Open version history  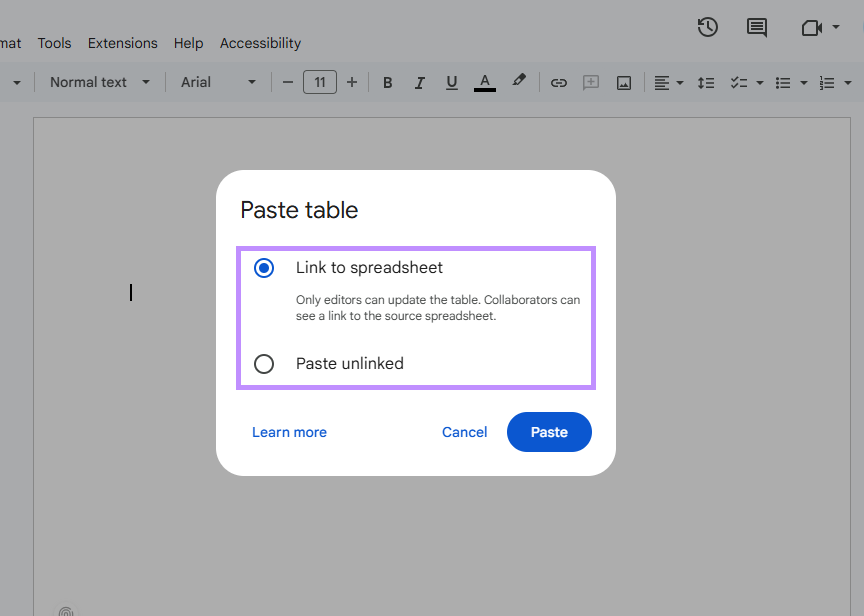coord(707,27)
